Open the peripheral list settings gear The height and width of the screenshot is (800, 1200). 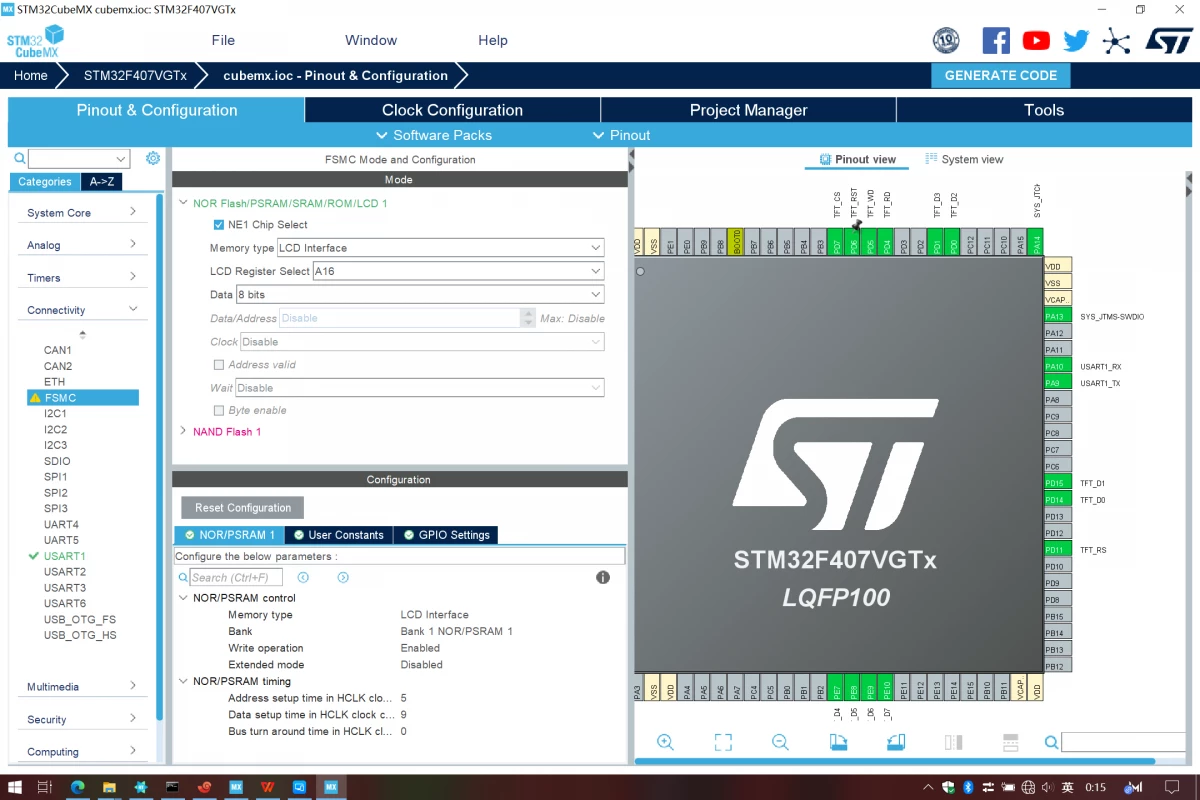[x=153, y=158]
